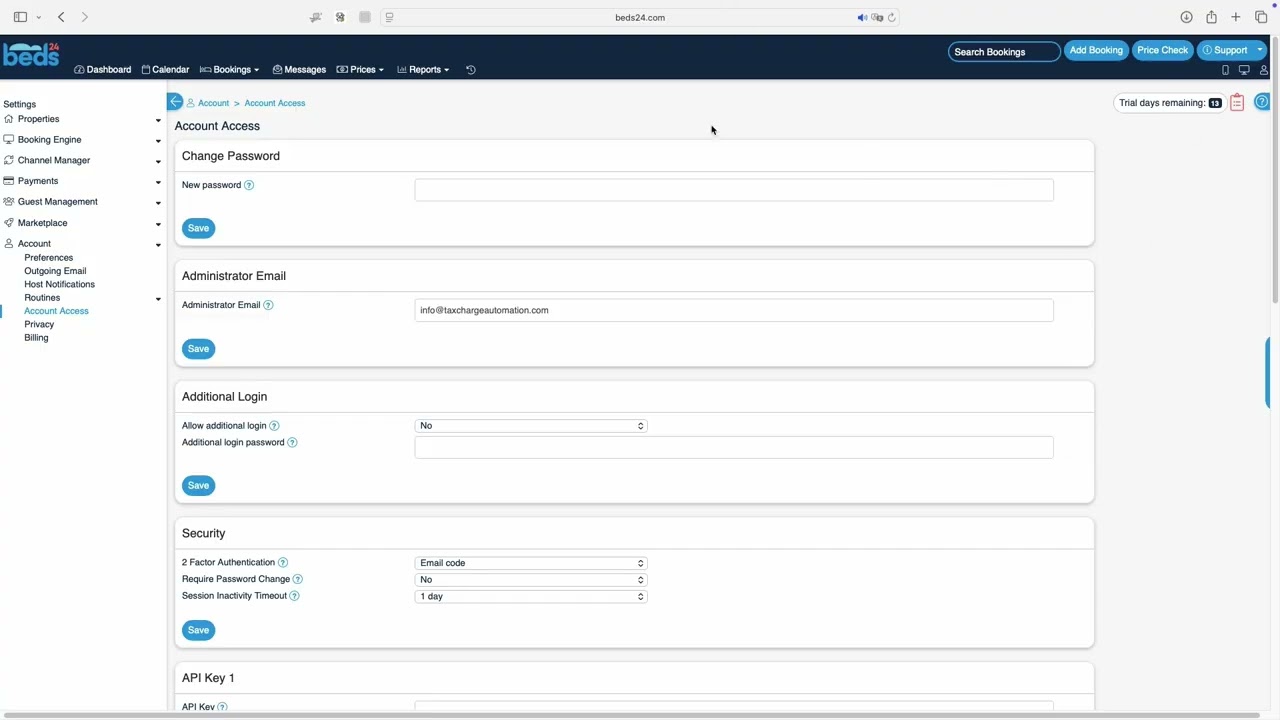This screenshot has height=720, width=1280.
Task: Focus the Additional login password field
Action: point(734,447)
